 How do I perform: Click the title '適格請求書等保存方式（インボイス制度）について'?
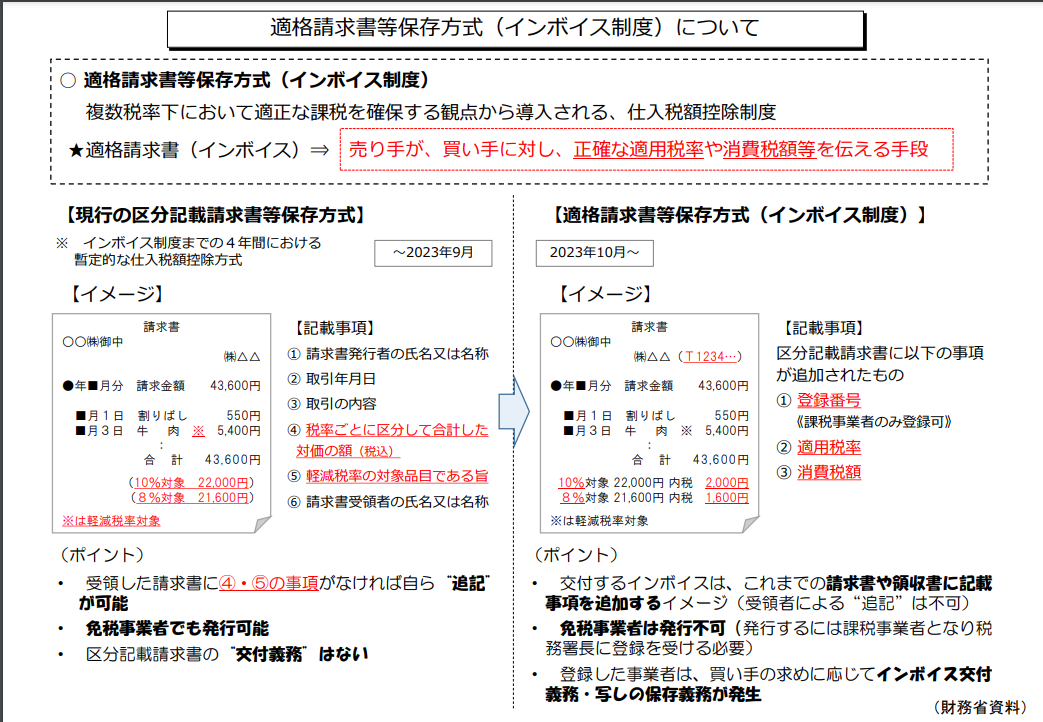pyautogui.click(x=515, y=28)
